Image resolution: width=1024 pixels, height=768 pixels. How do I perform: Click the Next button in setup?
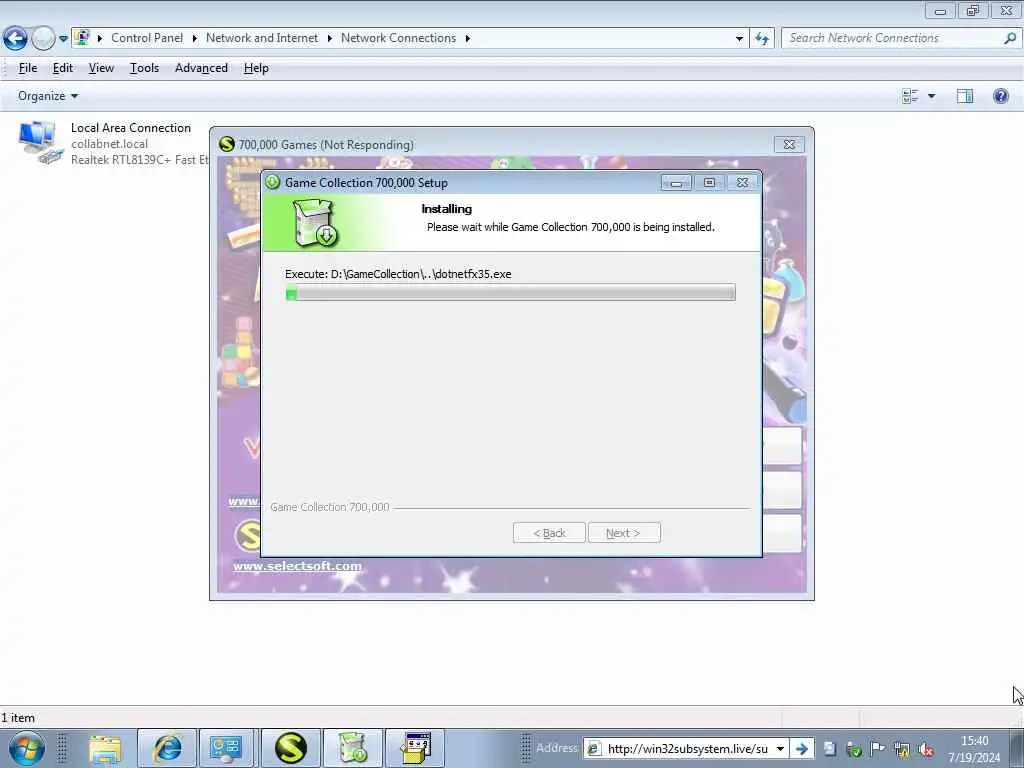[624, 533]
